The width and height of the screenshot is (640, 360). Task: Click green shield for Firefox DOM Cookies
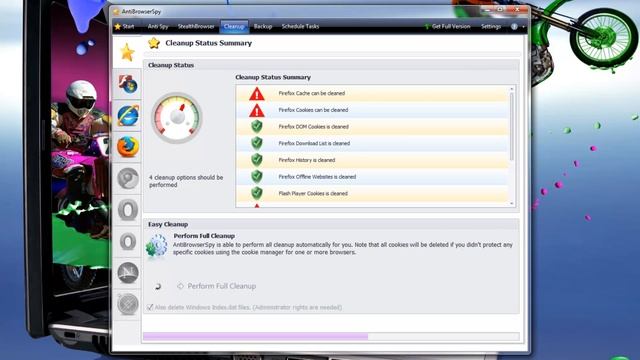tap(257, 127)
